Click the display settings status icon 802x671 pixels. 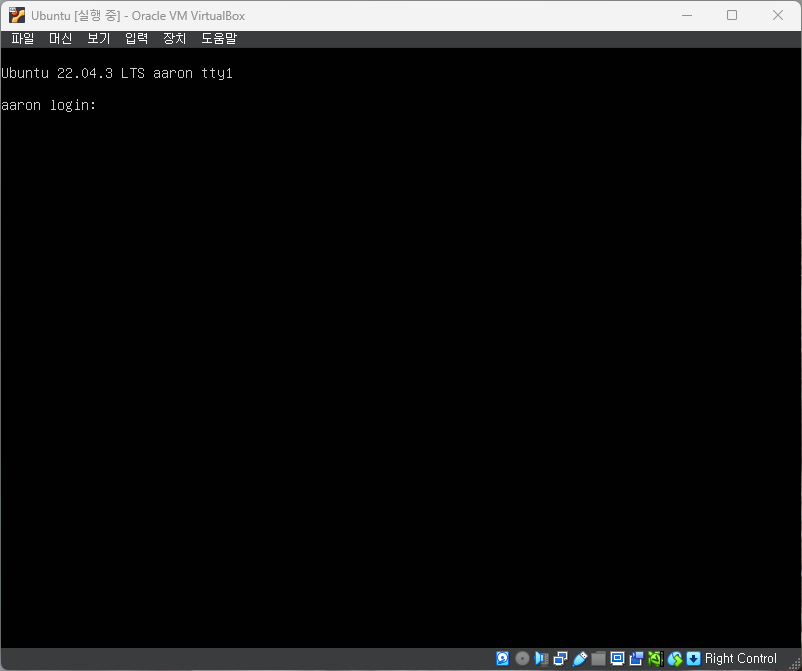(x=617, y=658)
